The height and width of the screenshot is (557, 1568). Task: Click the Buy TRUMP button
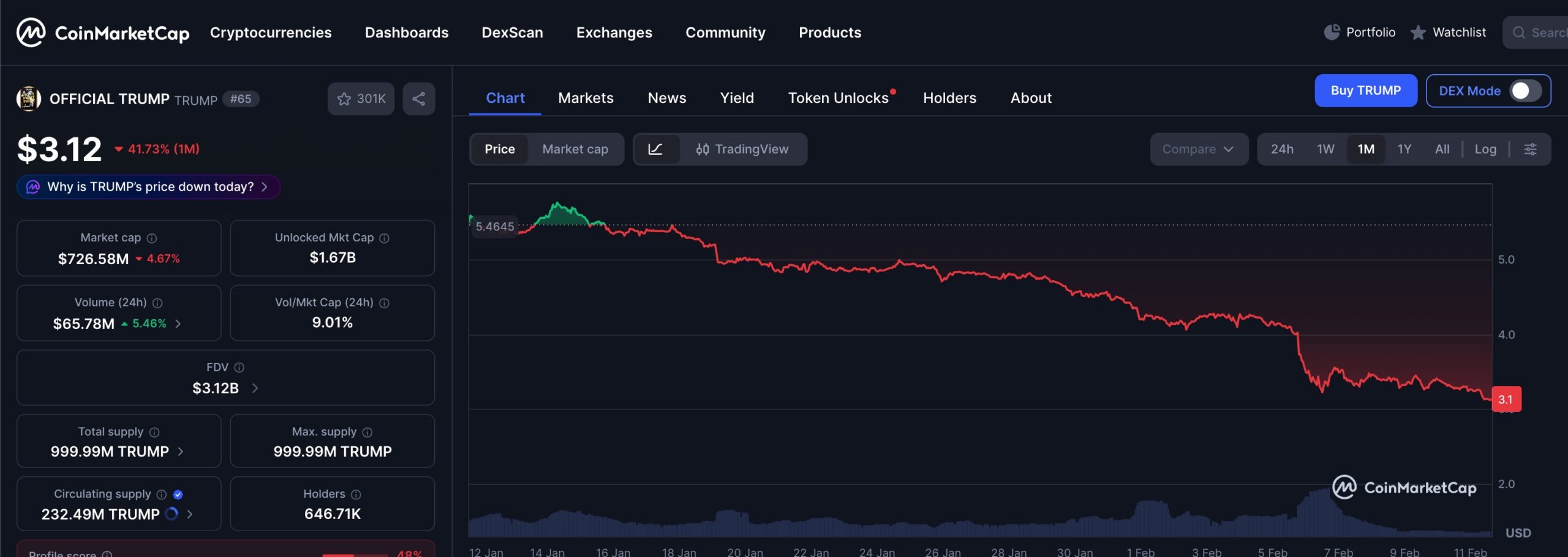(1366, 91)
